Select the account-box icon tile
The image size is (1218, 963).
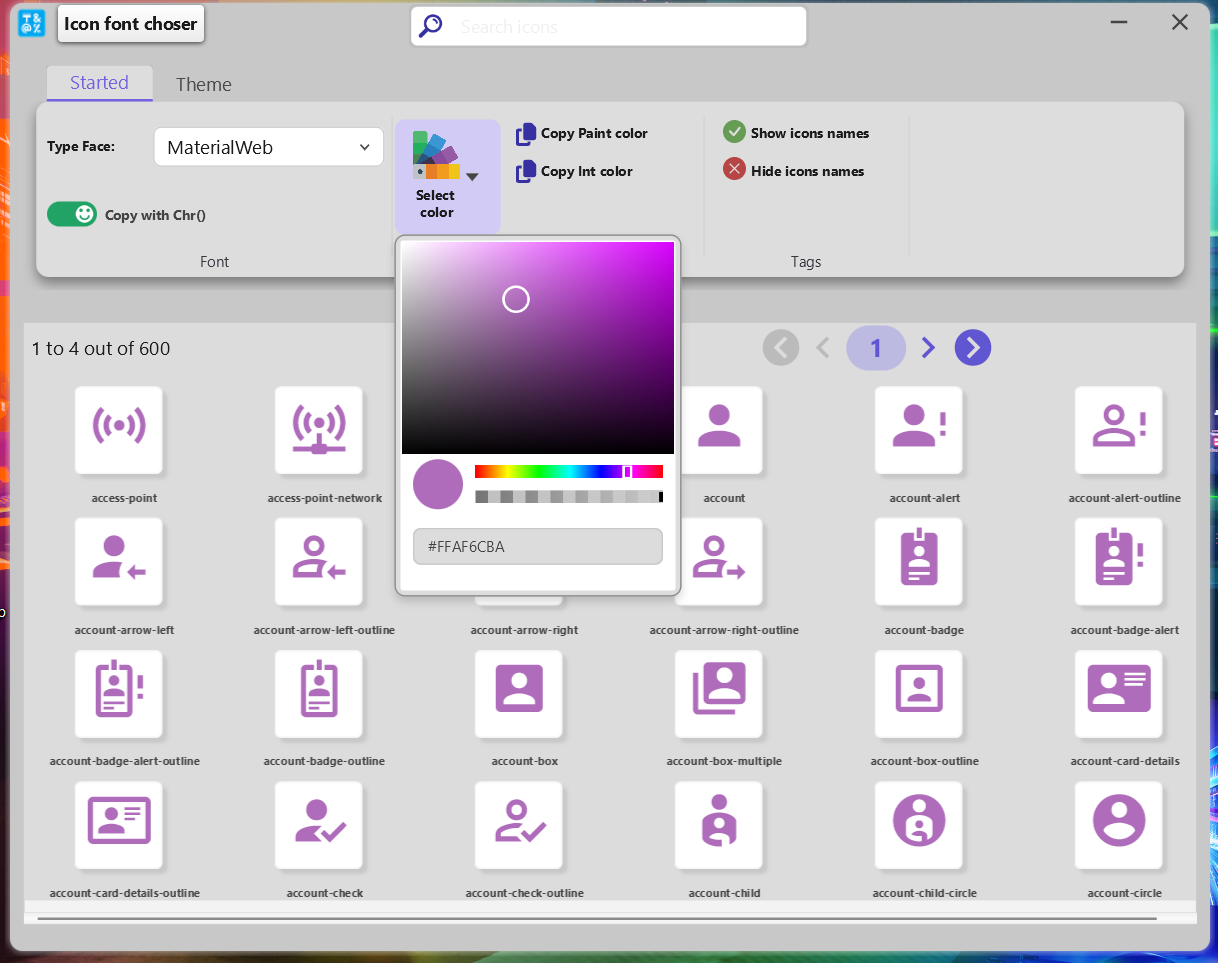tap(519, 694)
